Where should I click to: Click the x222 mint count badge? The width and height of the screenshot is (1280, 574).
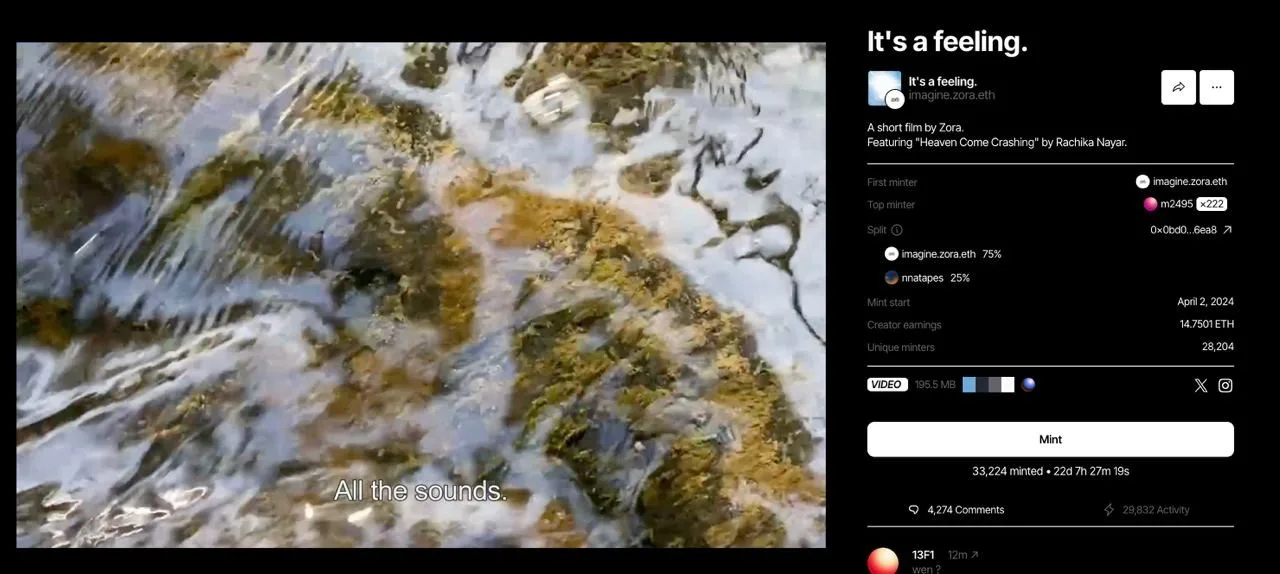tap(1211, 204)
